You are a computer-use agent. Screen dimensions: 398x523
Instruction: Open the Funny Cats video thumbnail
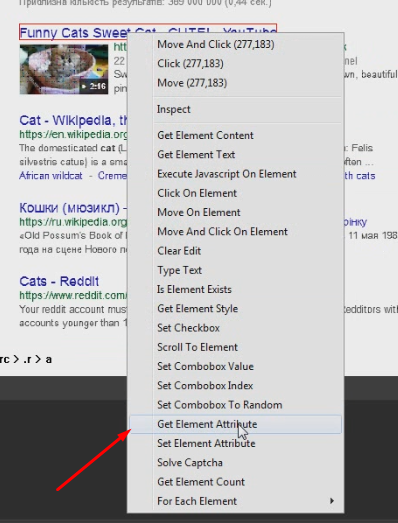point(64,69)
